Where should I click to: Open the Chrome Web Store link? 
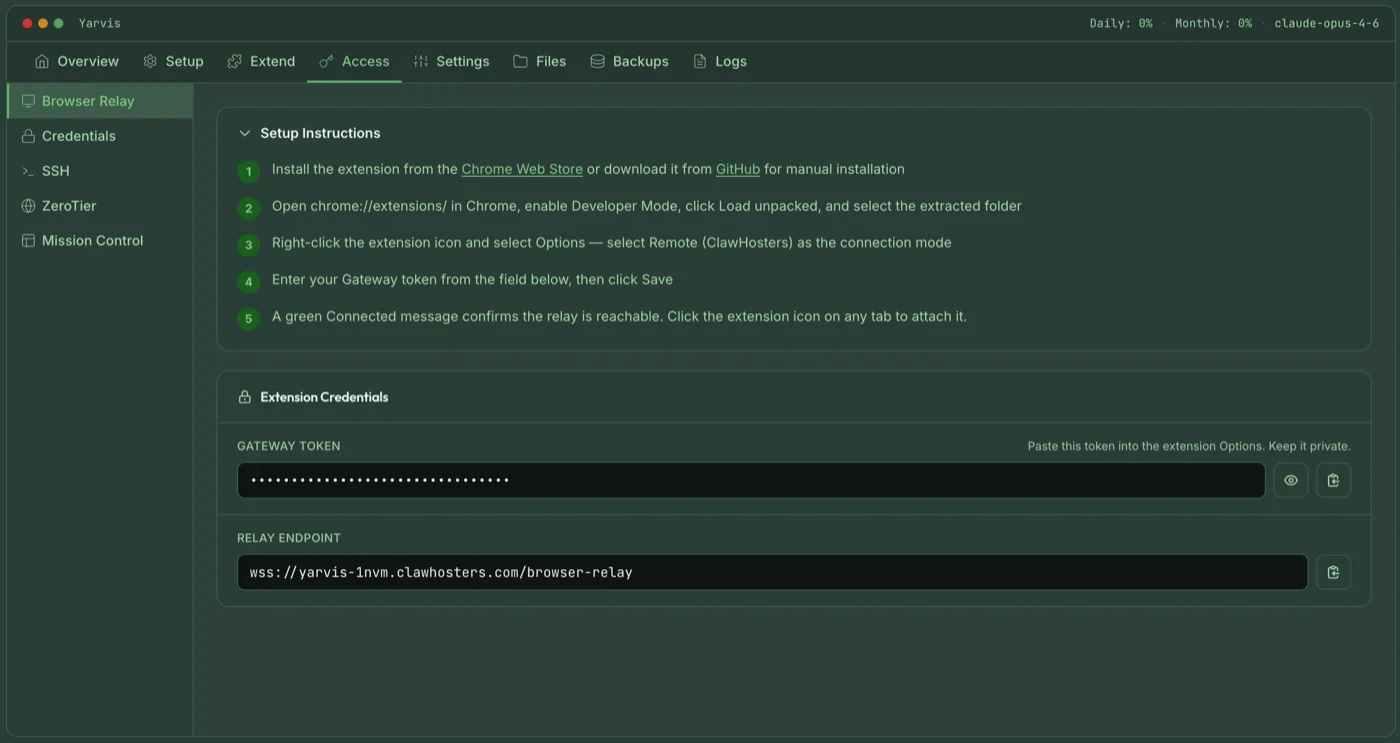[x=521, y=169]
